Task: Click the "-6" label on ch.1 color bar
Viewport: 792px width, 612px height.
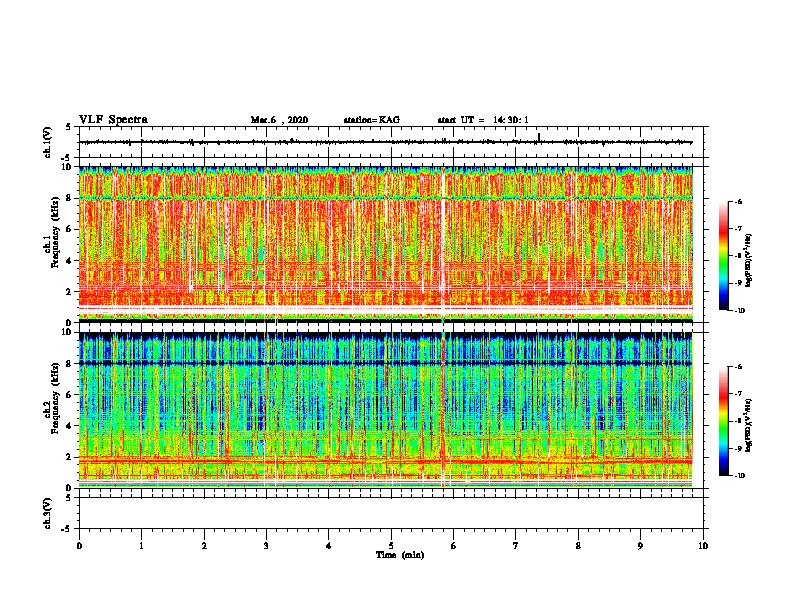Action: [739, 201]
